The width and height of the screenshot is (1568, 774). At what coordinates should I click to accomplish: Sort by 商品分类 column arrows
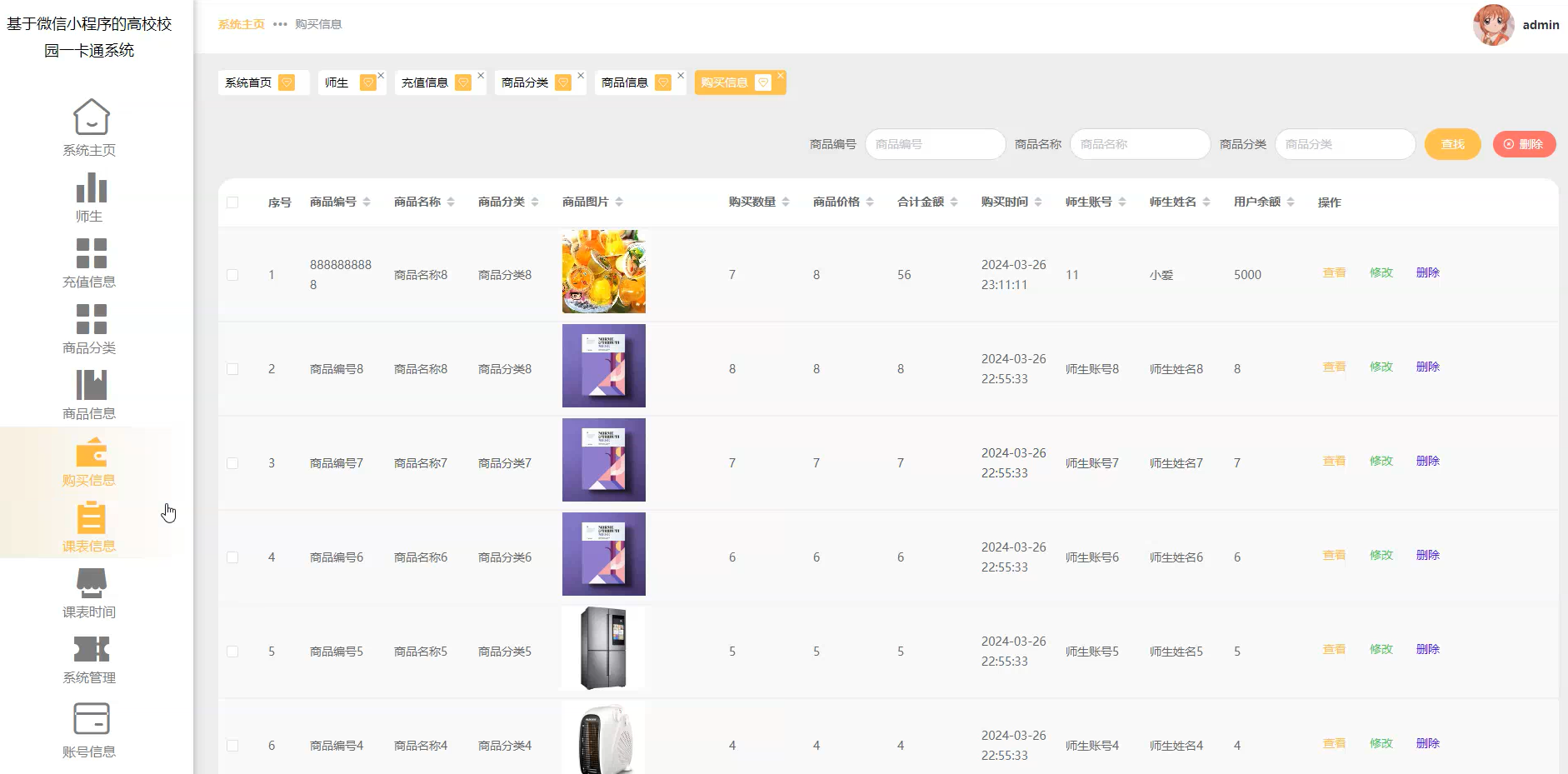click(x=535, y=202)
